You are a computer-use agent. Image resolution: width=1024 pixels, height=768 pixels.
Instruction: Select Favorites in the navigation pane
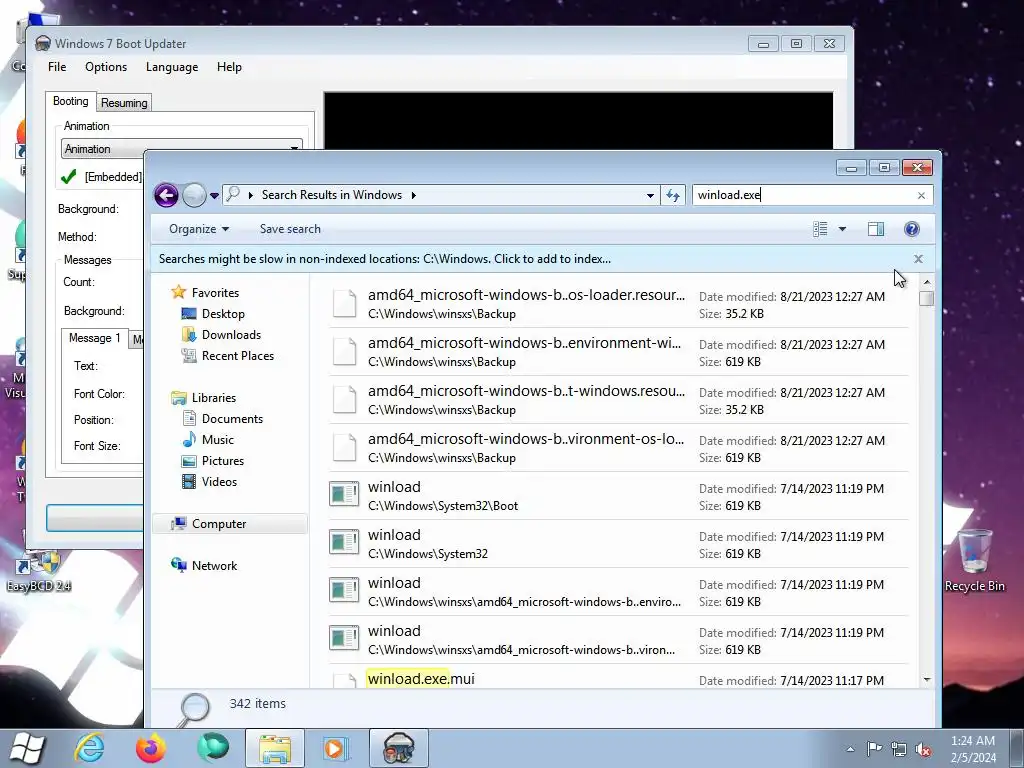click(x=215, y=293)
